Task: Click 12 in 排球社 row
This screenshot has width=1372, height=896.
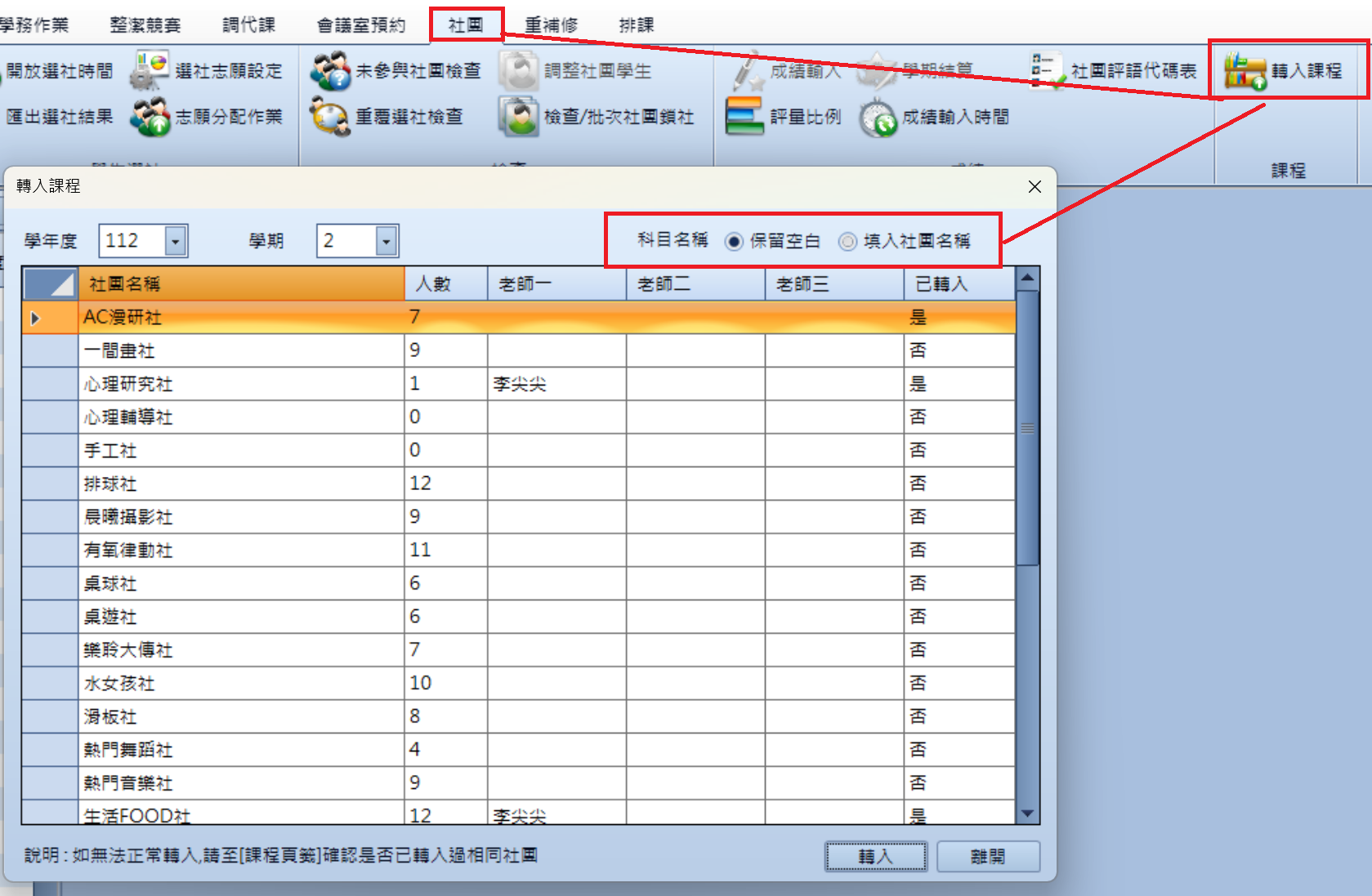Action: [420, 484]
